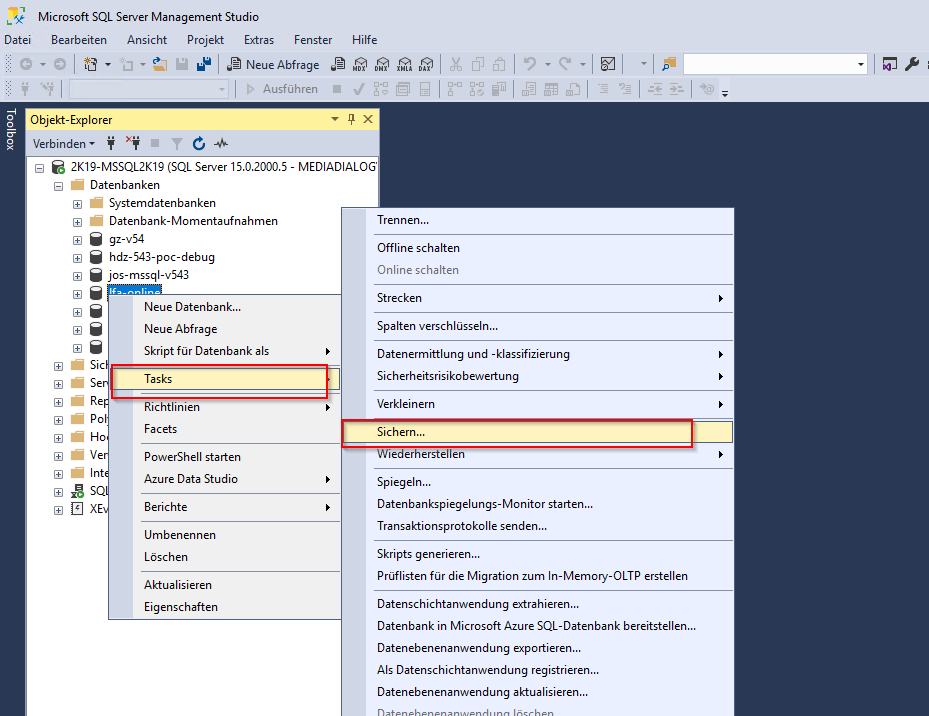929x716 pixels.
Task: Choose Tasks in the context menu
Action: [225, 379]
